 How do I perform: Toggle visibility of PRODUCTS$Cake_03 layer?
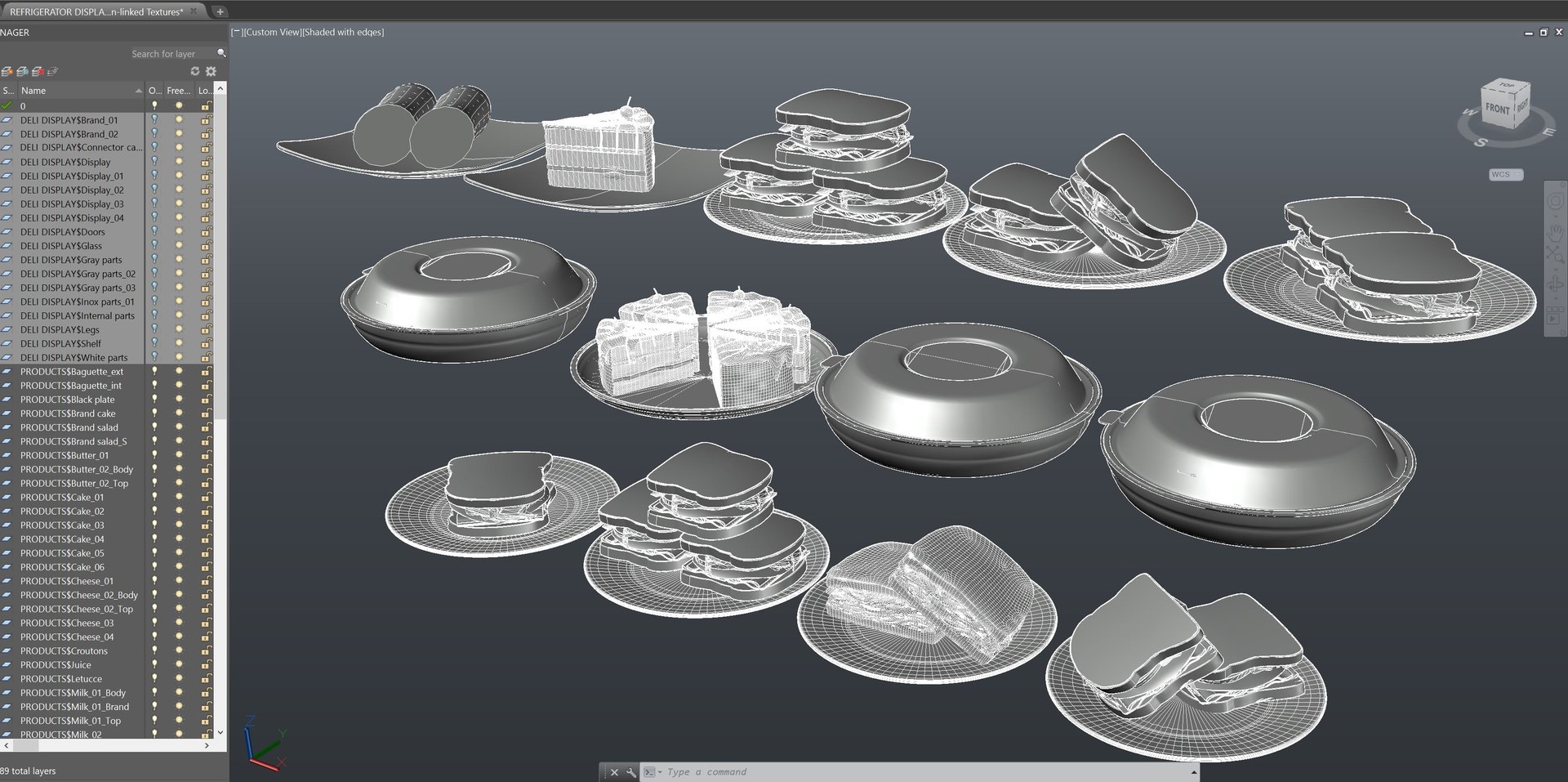pyautogui.click(x=154, y=525)
